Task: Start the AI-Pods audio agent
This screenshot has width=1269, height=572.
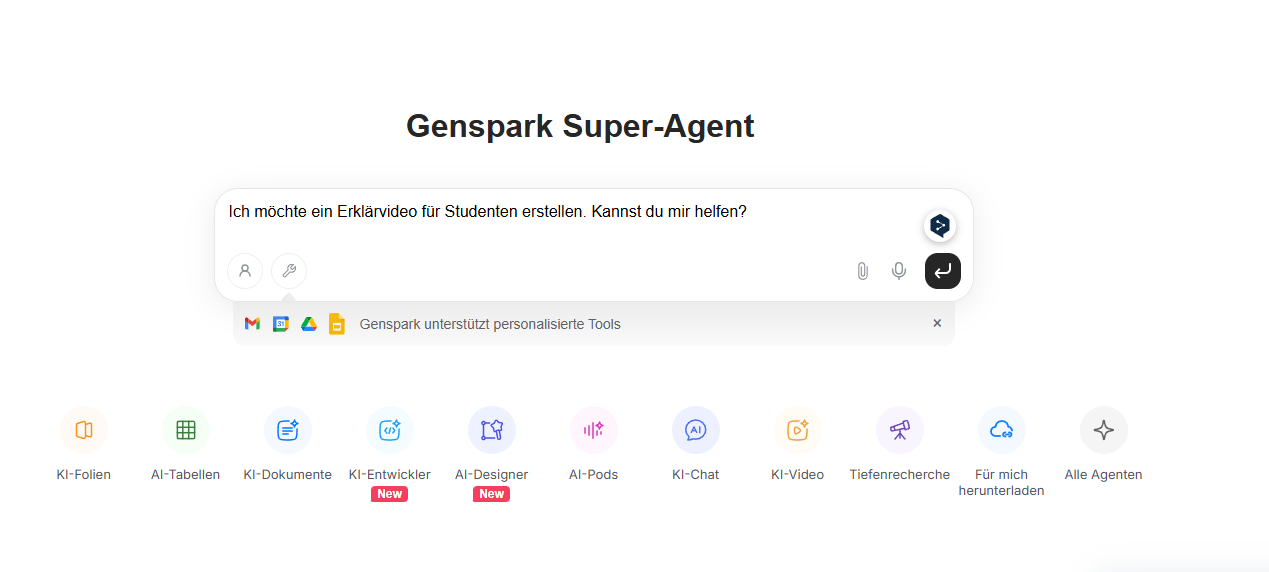Action: [594, 430]
